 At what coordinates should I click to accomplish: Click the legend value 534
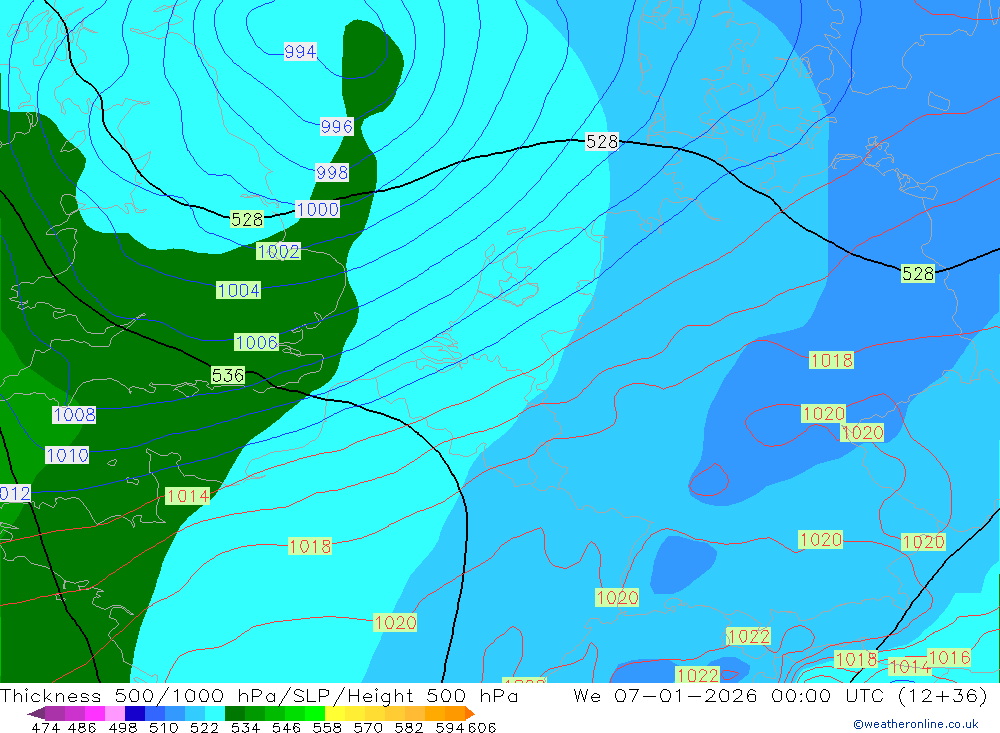point(245,727)
